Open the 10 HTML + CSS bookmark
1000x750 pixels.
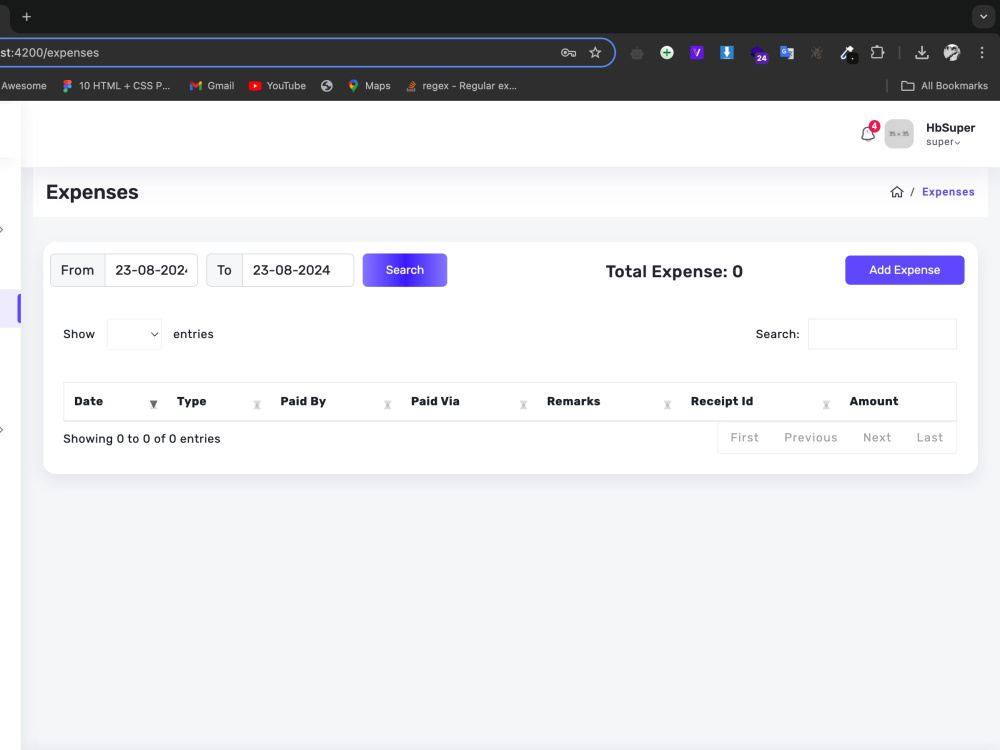coord(116,86)
